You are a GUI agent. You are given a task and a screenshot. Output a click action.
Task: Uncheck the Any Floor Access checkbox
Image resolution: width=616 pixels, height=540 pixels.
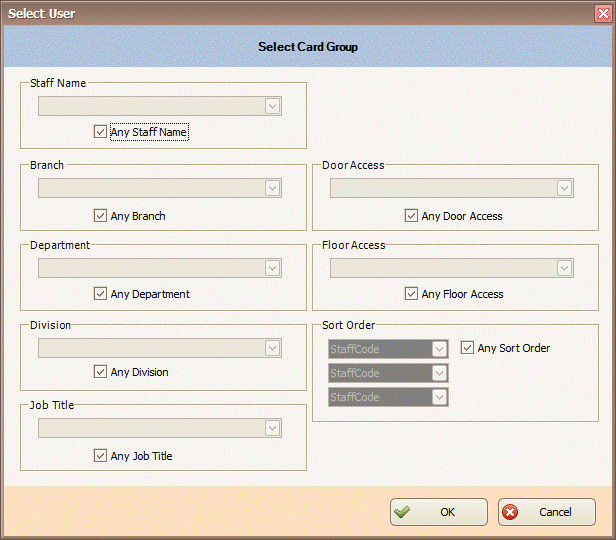(x=411, y=294)
